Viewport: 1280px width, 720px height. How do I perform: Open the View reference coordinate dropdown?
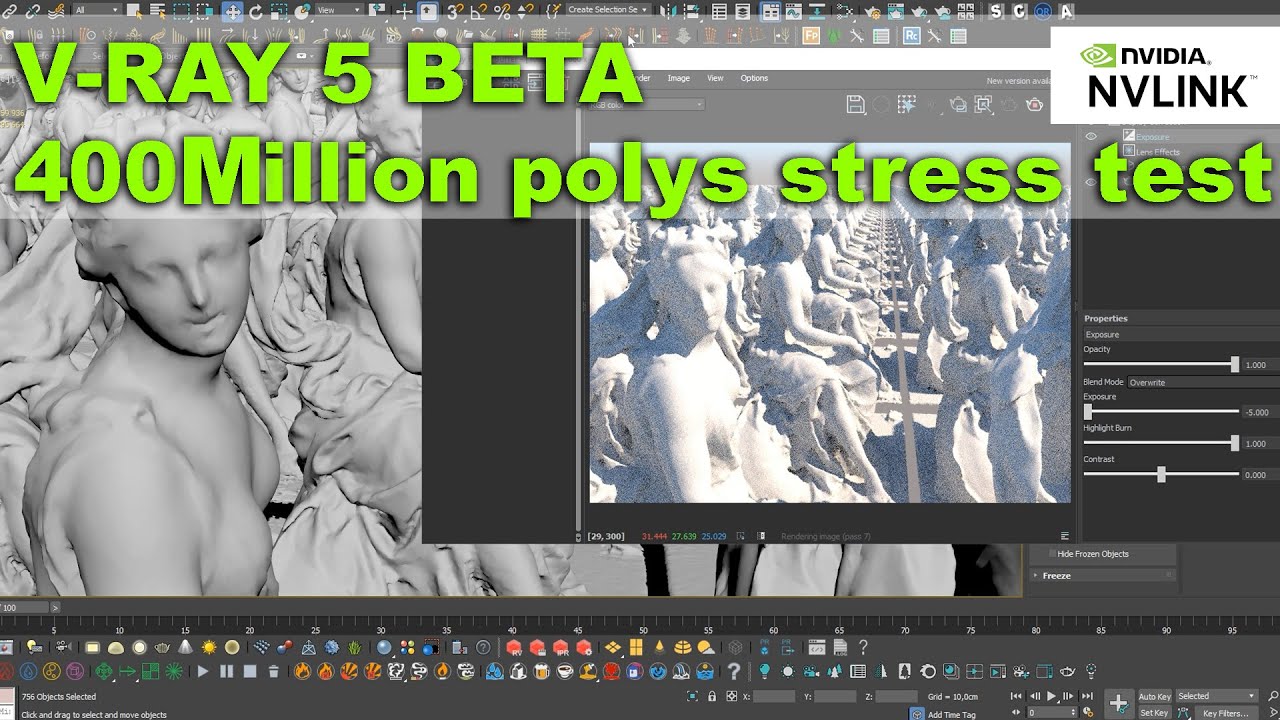(x=340, y=9)
